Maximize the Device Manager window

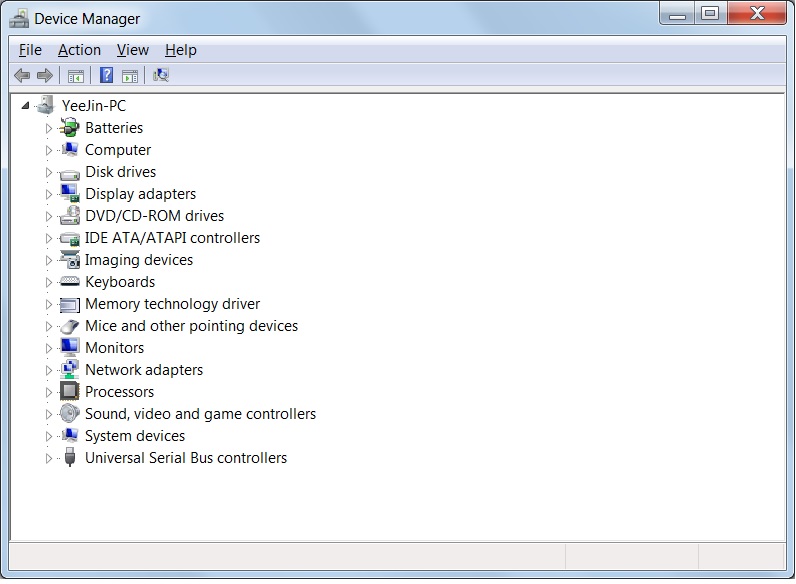point(710,13)
